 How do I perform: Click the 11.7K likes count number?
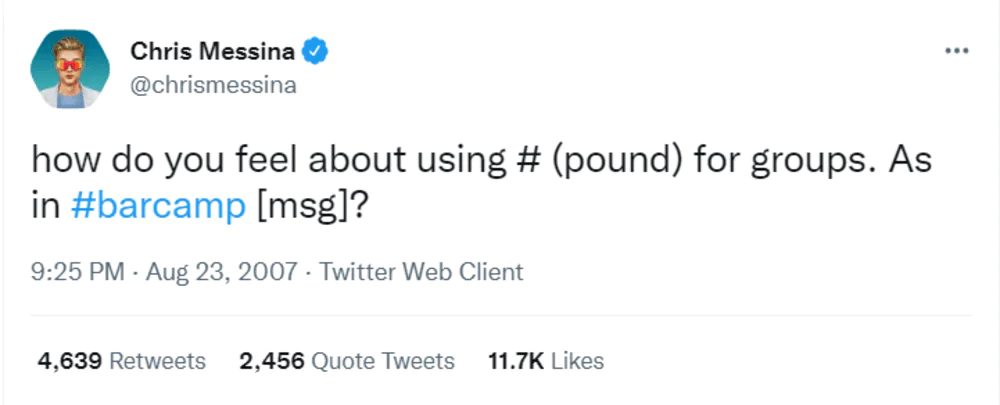(516, 361)
